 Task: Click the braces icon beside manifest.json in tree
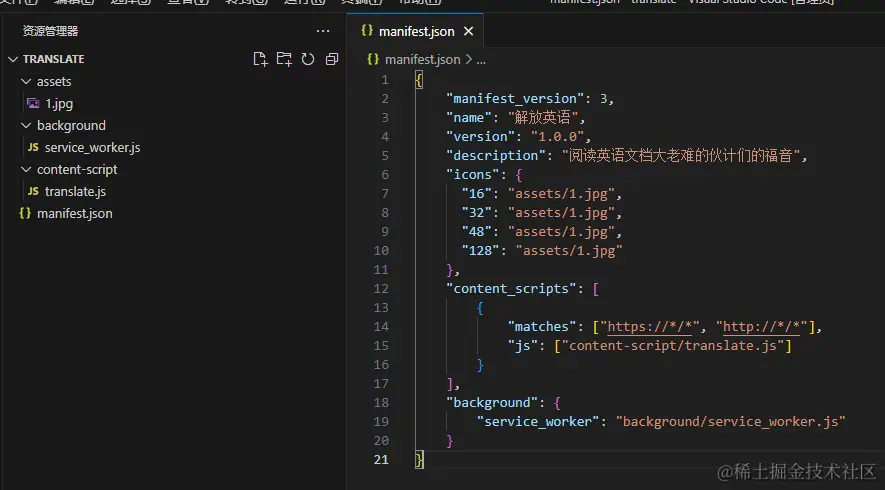pos(25,213)
